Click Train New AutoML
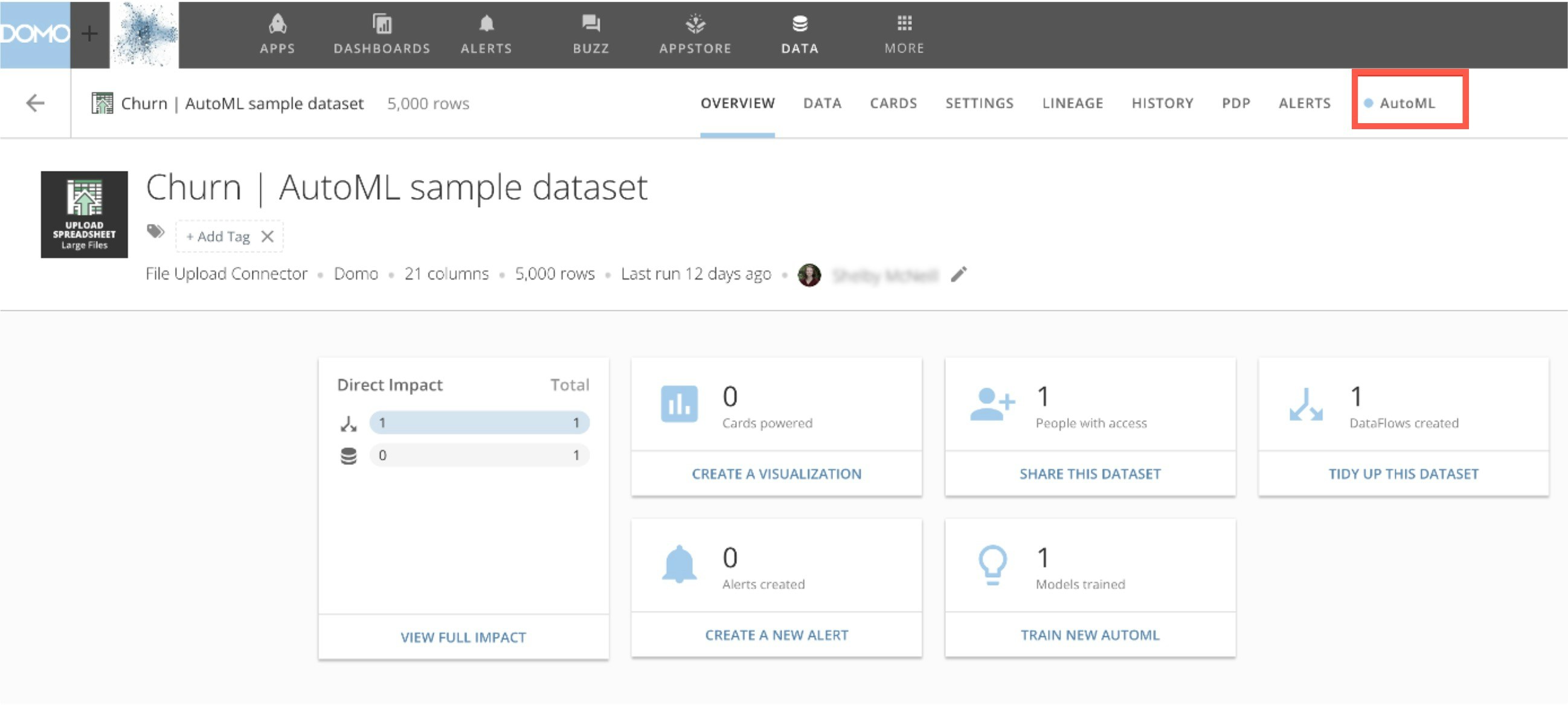Viewport: 1568px width, 710px height. click(x=1090, y=635)
